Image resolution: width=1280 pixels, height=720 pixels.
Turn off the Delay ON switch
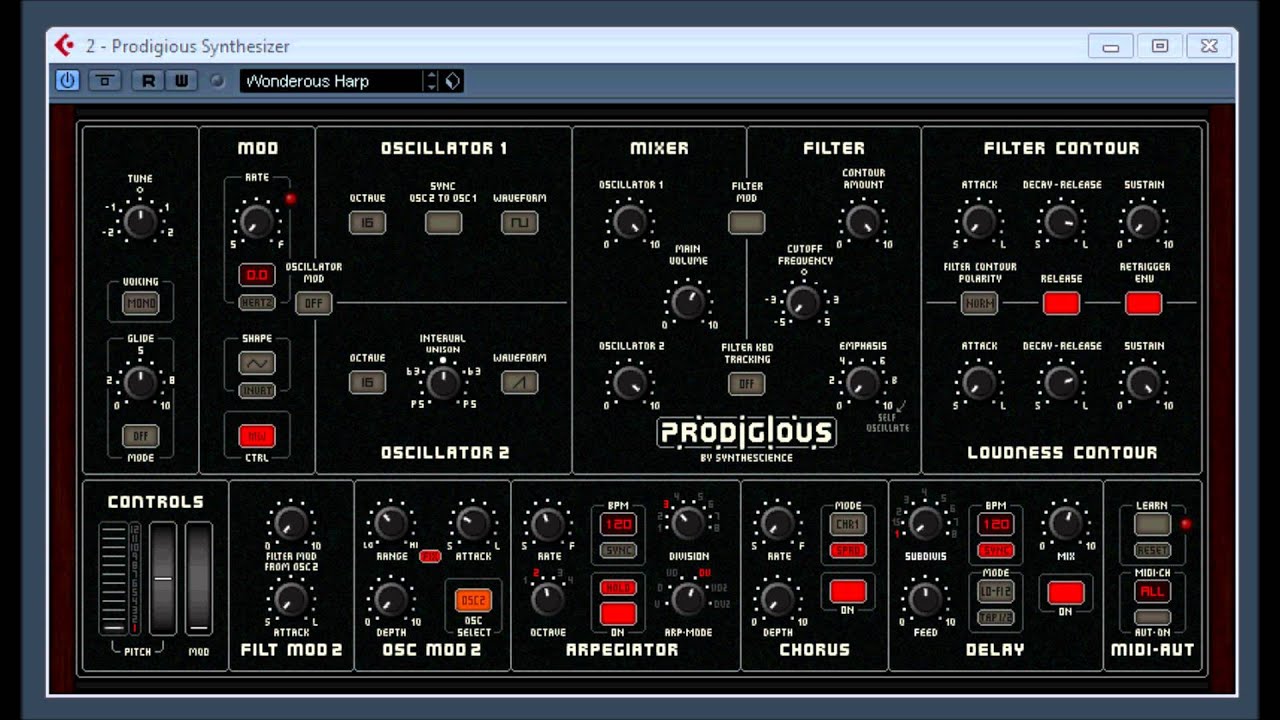point(1066,593)
